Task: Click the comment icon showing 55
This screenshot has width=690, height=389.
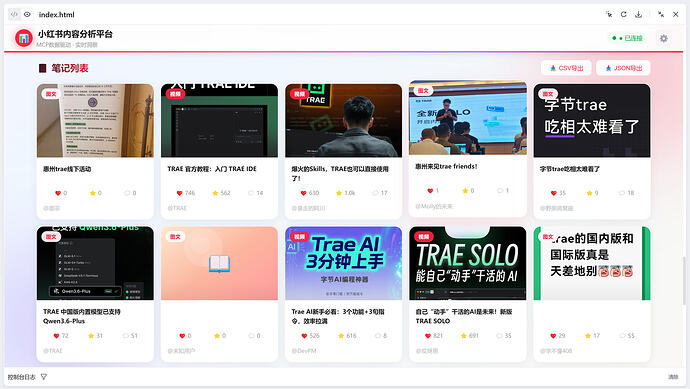Action: tap(622, 336)
